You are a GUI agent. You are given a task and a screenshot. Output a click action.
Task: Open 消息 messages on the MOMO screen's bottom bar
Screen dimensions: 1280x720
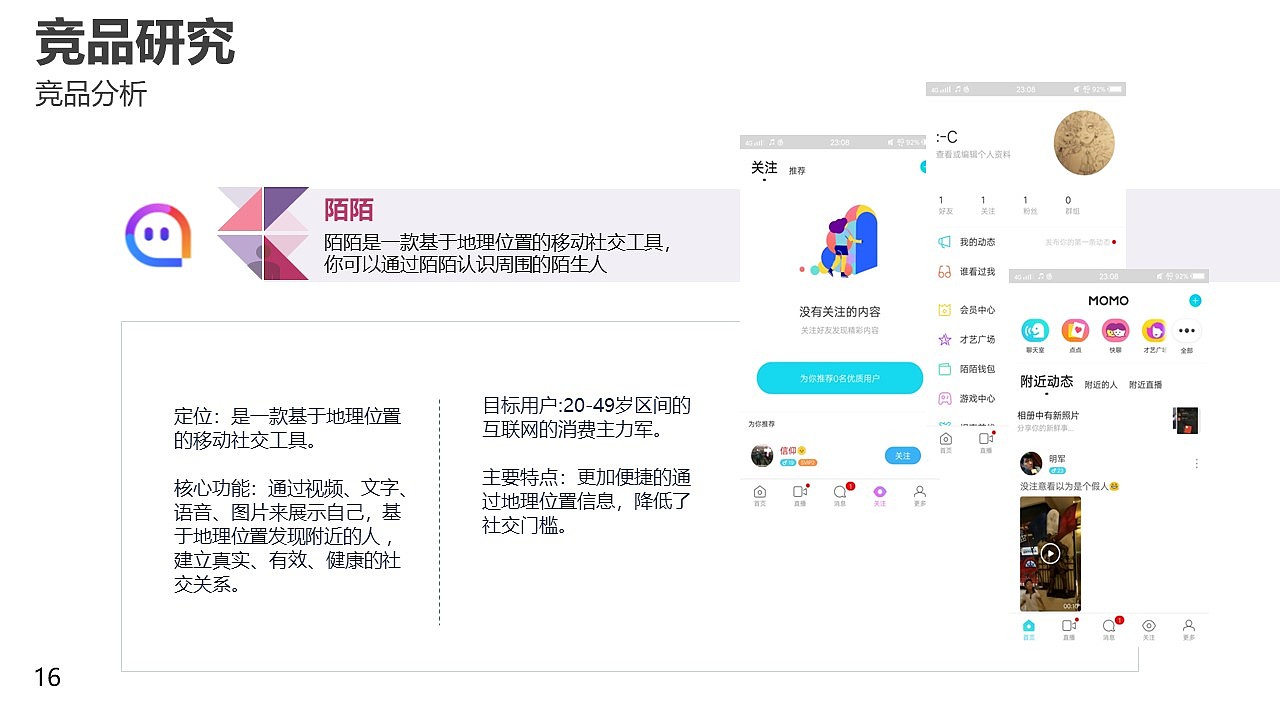(1109, 629)
